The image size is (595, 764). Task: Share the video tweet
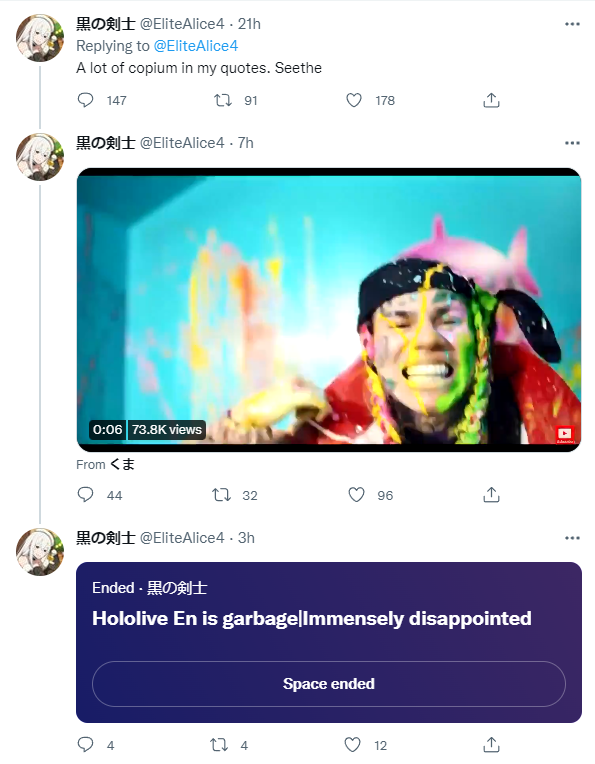click(491, 495)
